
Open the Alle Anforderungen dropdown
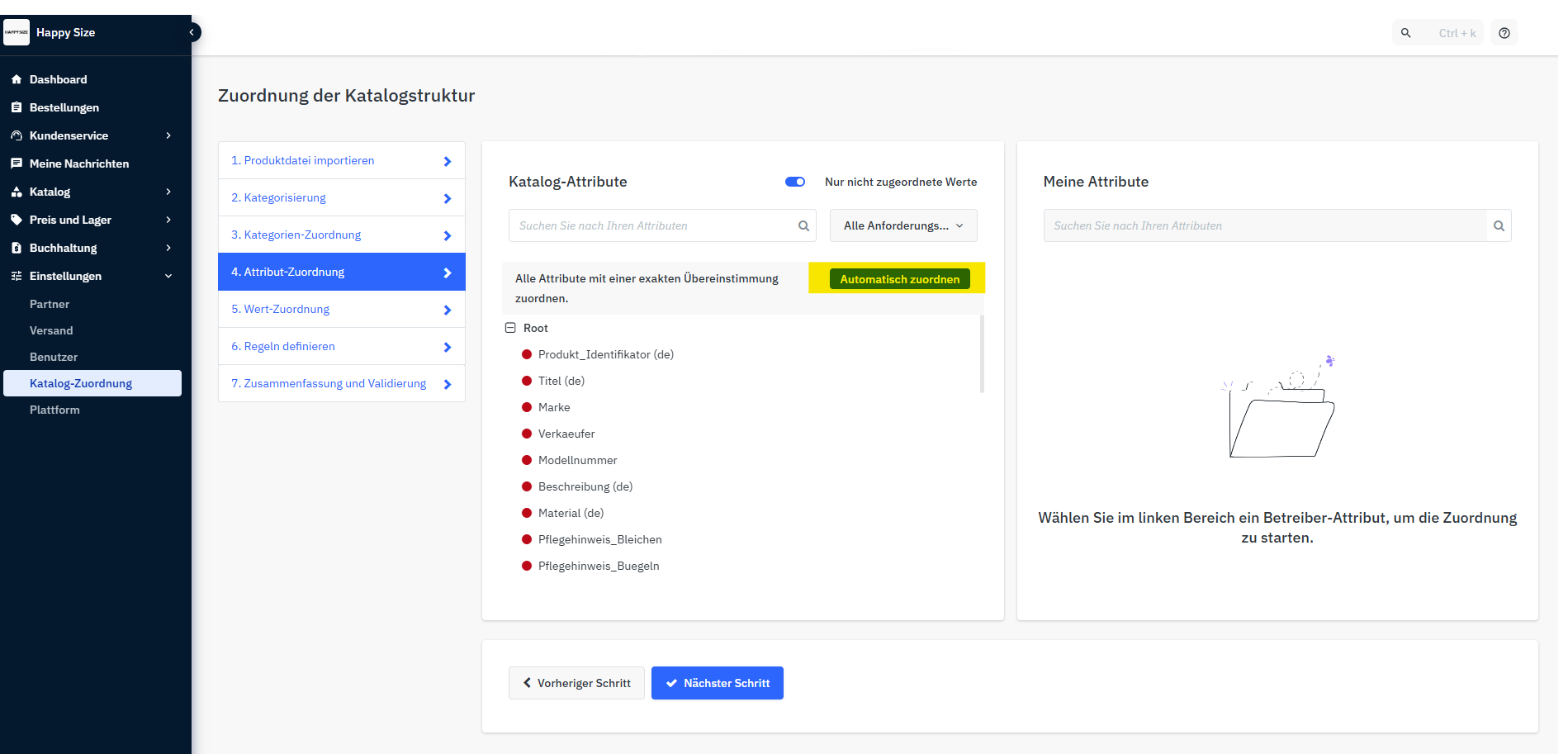pos(902,225)
